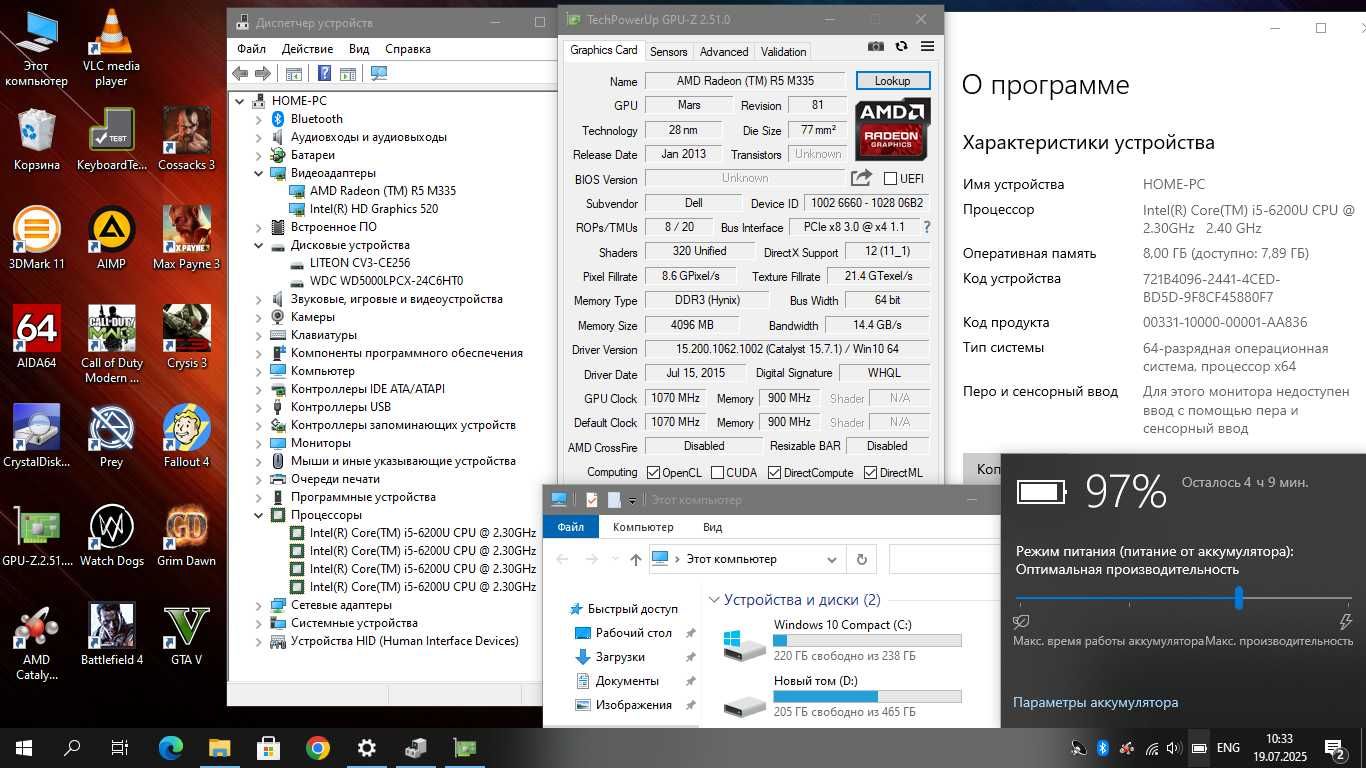Click scan for hardware changes monitor icon
Viewport: 1366px width, 768px height.
378,73
